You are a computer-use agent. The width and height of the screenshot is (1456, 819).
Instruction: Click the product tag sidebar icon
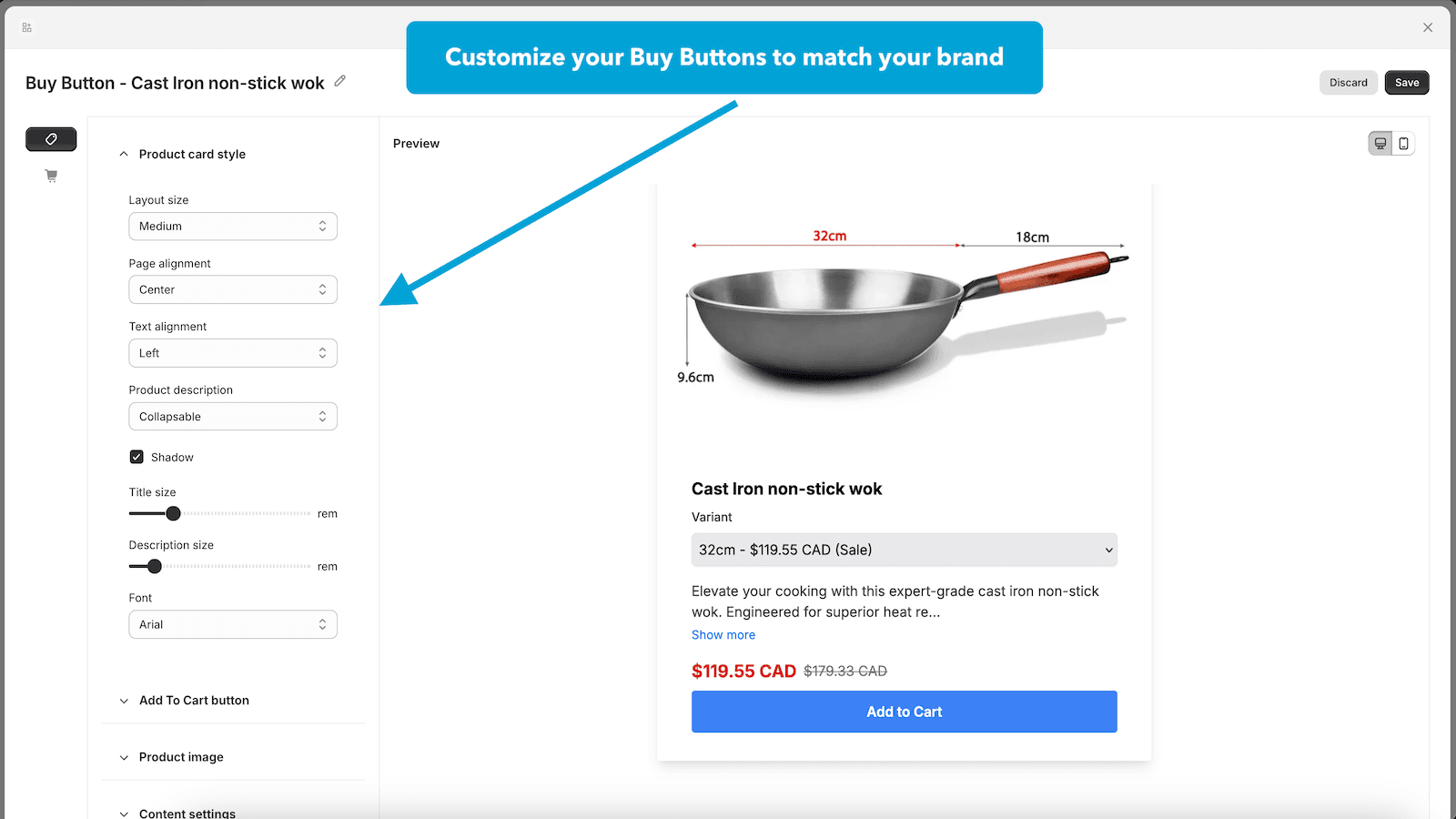click(51, 139)
